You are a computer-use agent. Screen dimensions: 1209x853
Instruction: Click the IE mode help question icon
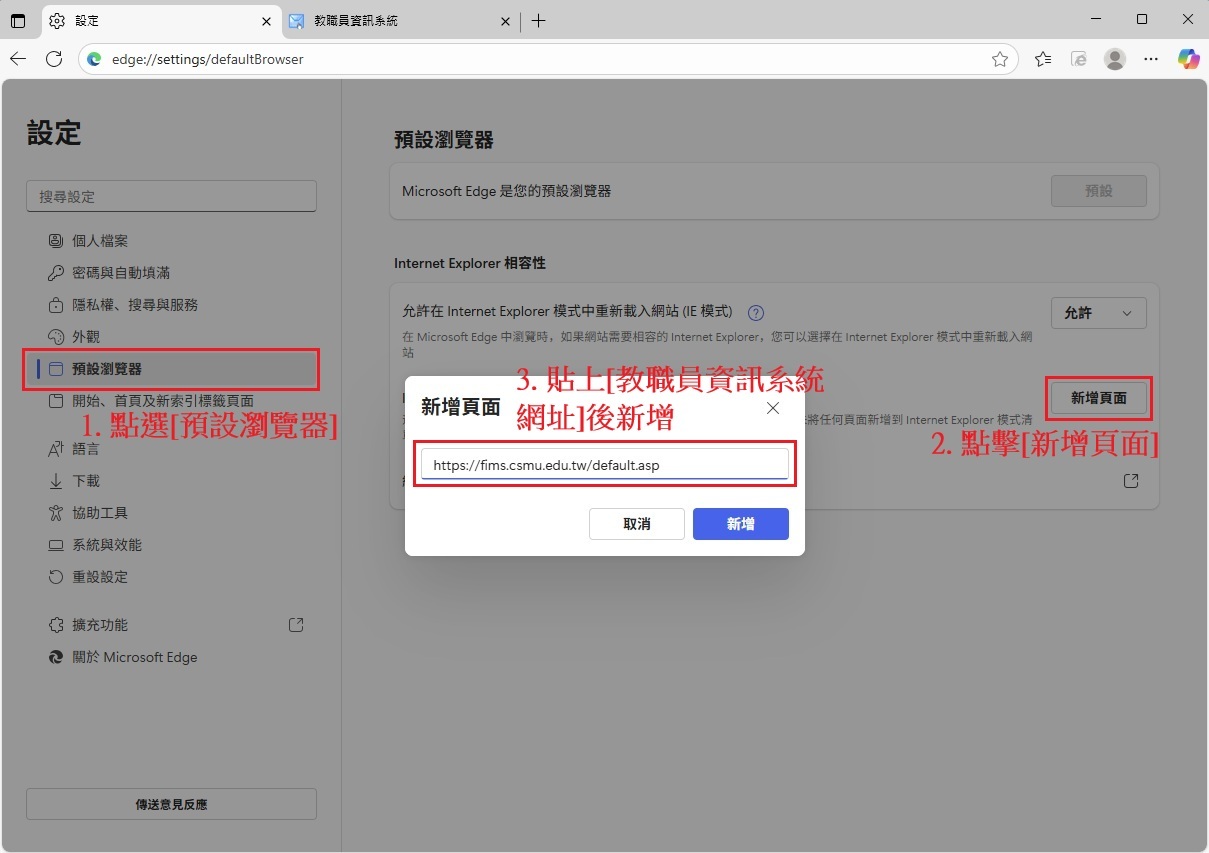pyautogui.click(x=756, y=313)
